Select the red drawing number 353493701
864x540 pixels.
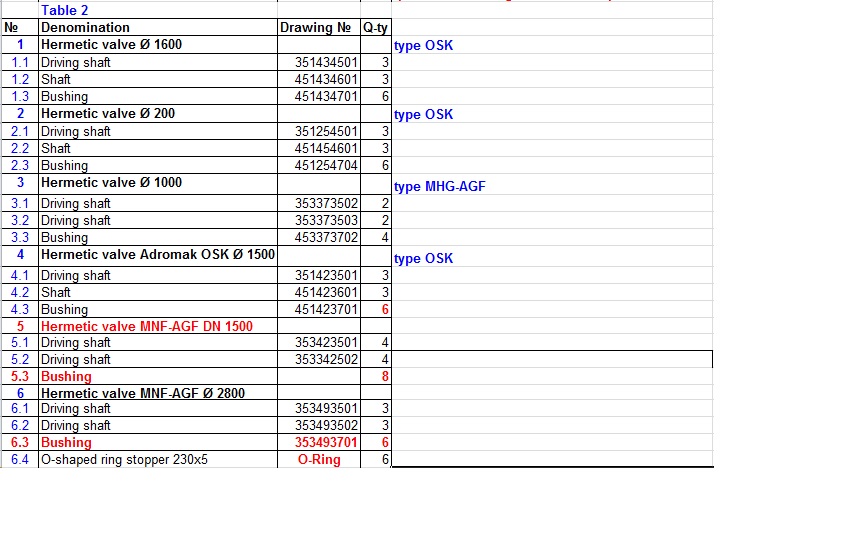326,442
